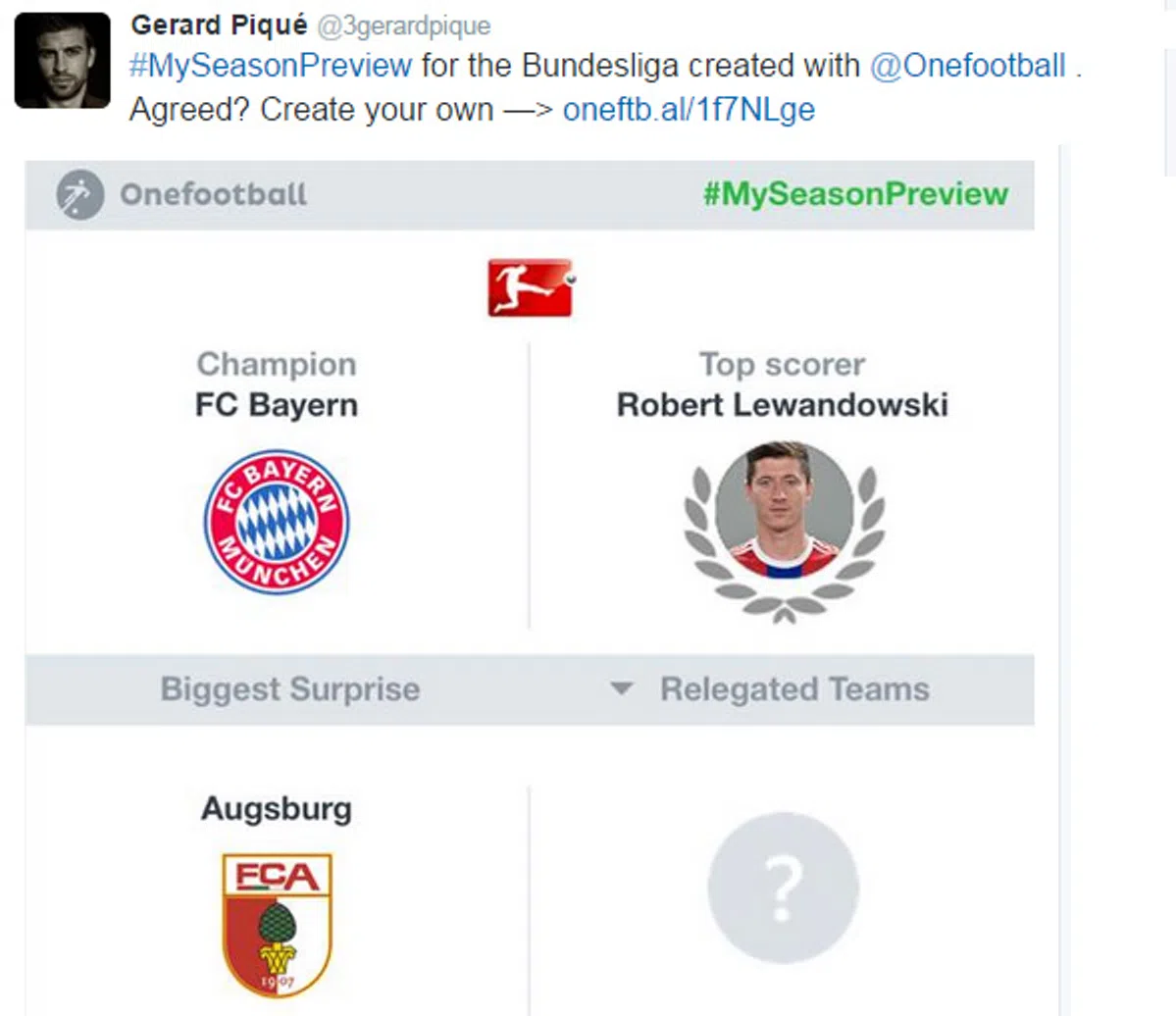Open the #MySeasonPreview hashtag in tweet text
Image resolution: width=1176 pixels, height=1016 pixels.
[x=270, y=66]
